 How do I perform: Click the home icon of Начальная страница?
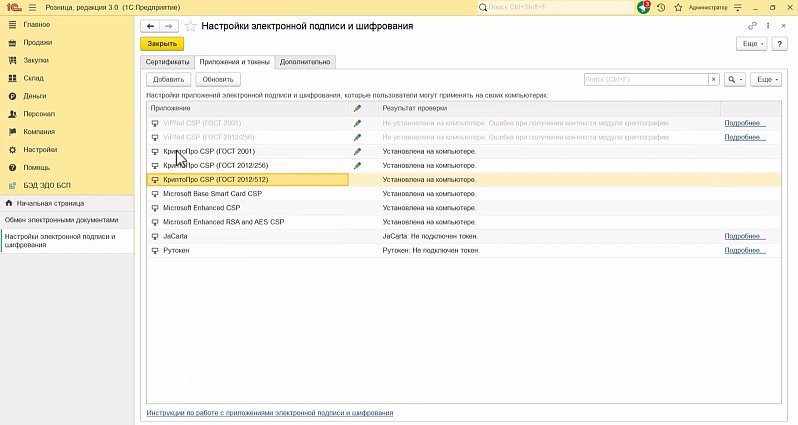pyautogui.click(x=9, y=203)
